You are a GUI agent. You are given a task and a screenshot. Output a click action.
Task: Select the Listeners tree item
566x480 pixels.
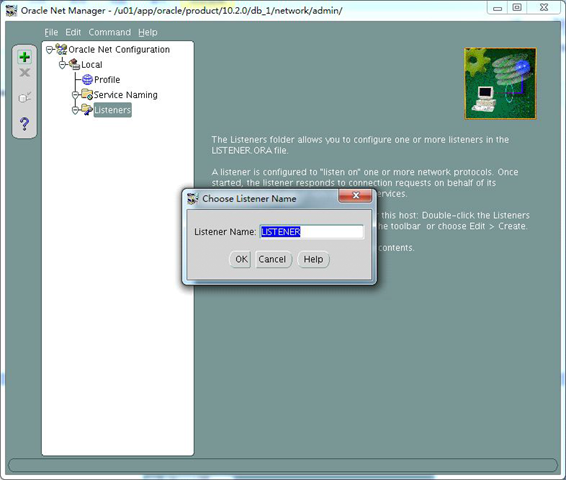click(x=113, y=110)
